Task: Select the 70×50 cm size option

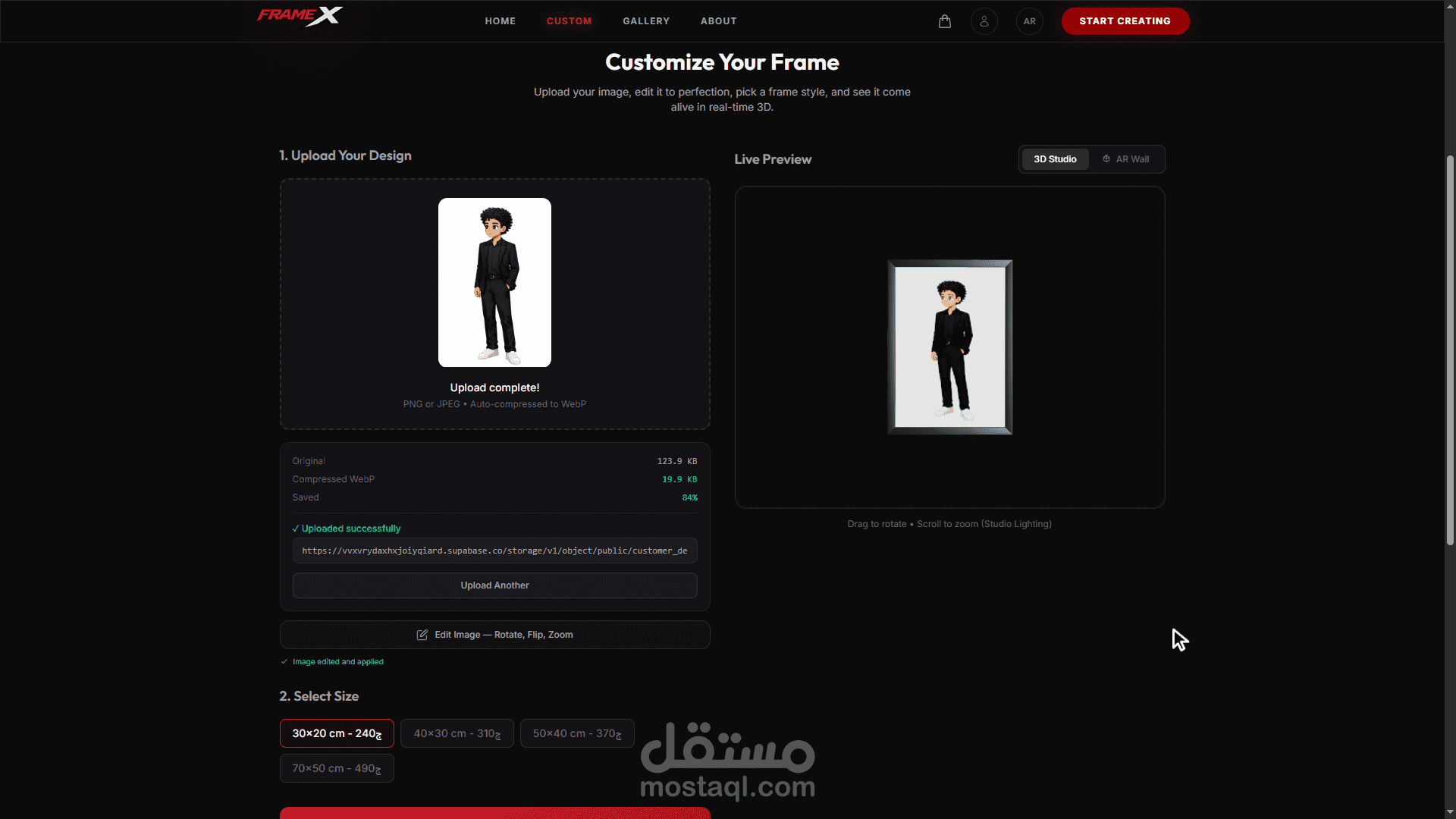Action: (337, 768)
